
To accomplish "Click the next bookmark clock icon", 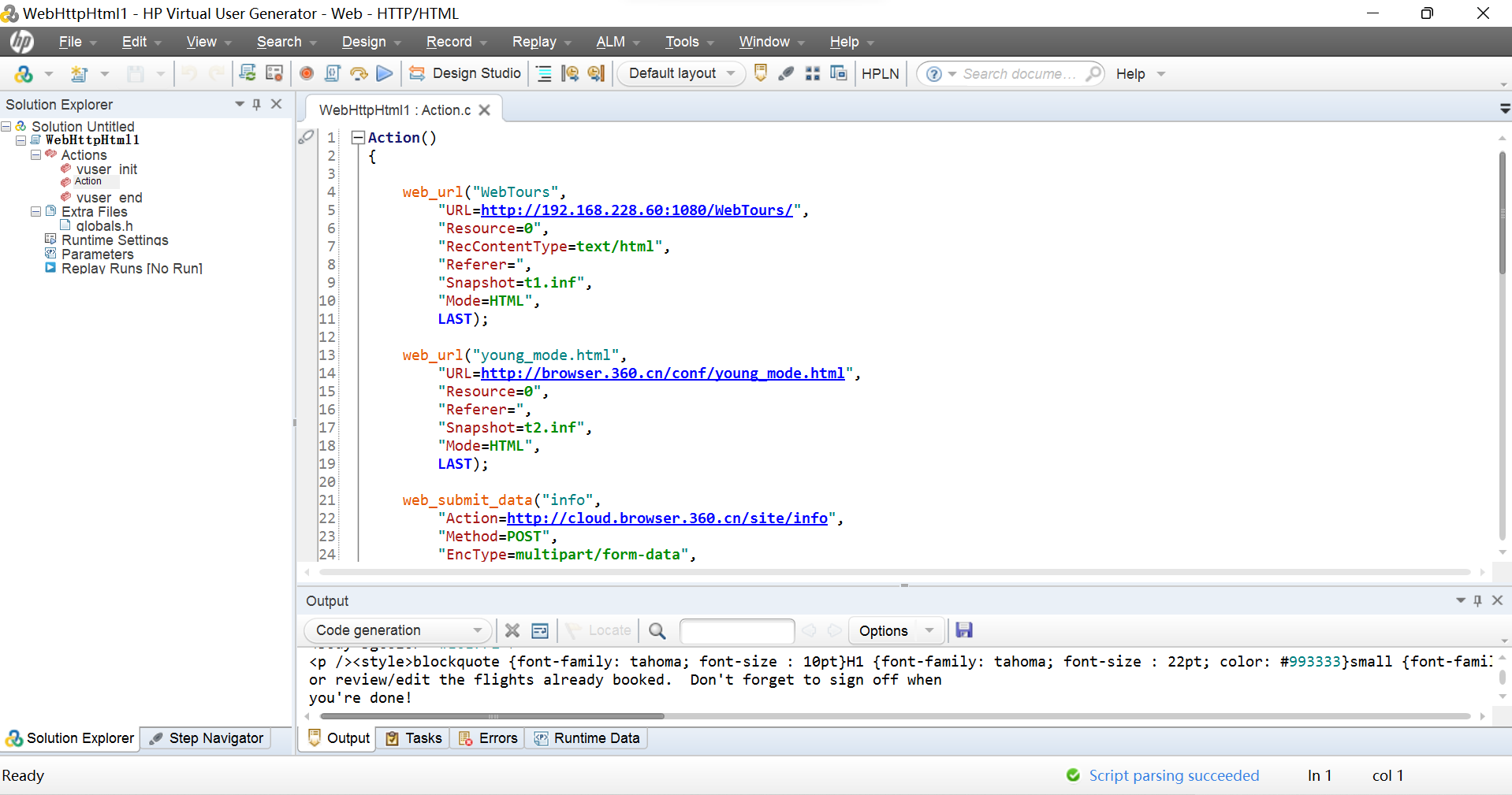I will (x=596, y=73).
